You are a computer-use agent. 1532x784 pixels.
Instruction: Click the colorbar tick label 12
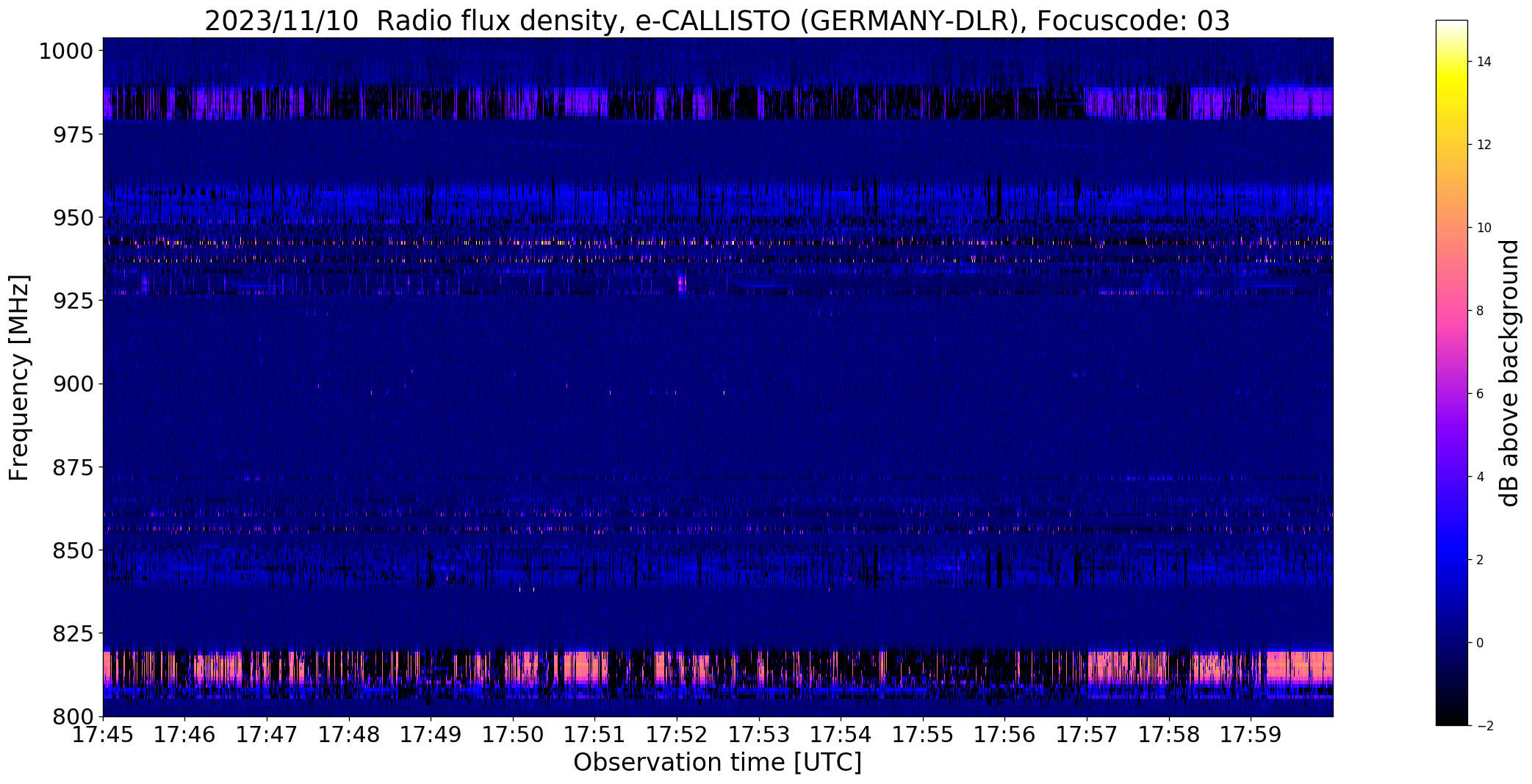coord(1484,145)
